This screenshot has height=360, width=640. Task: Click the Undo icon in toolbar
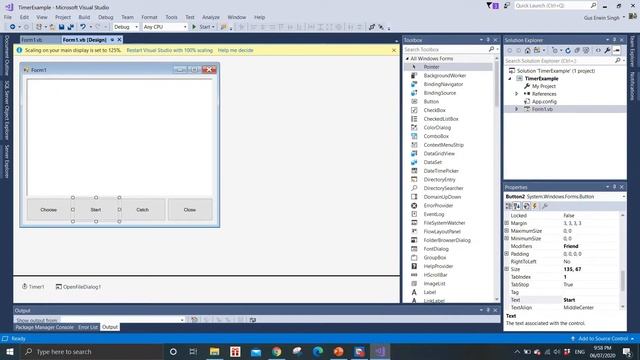point(83,27)
